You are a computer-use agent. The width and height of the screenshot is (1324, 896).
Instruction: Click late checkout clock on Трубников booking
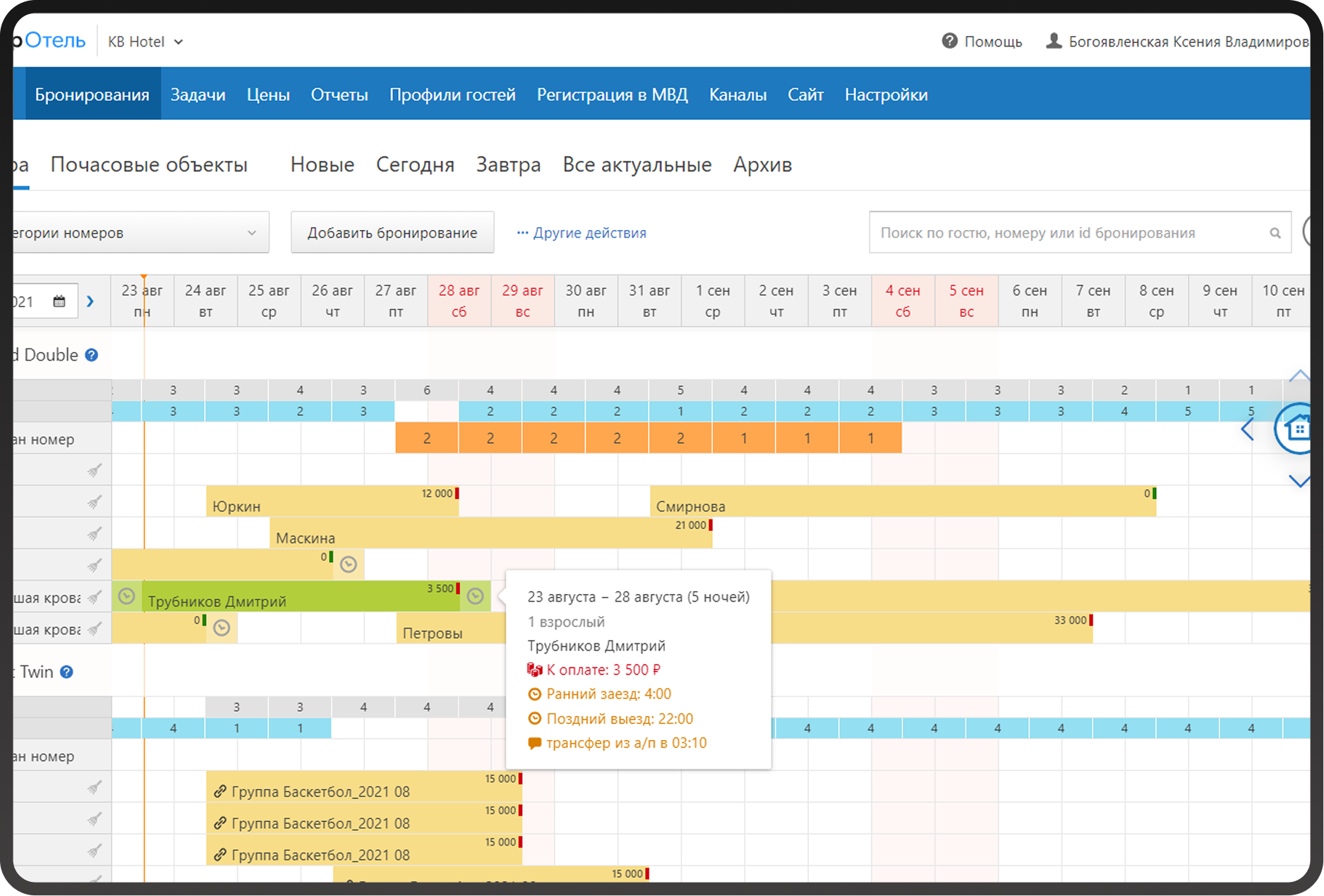[x=476, y=596]
